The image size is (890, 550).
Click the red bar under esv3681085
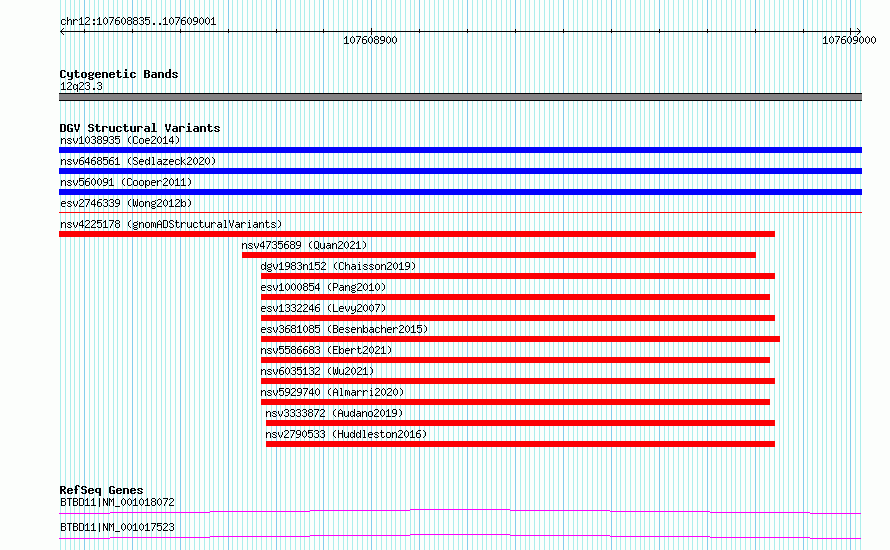point(520,339)
